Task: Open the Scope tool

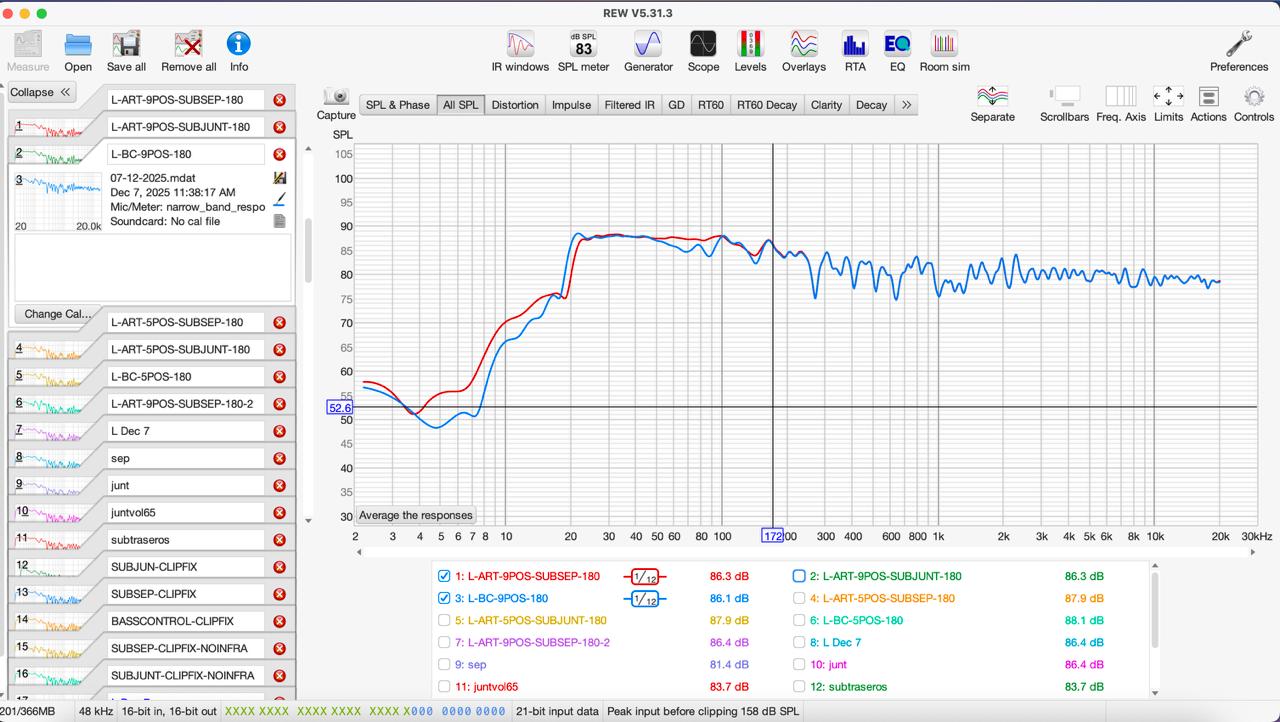Action: click(703, 51)
